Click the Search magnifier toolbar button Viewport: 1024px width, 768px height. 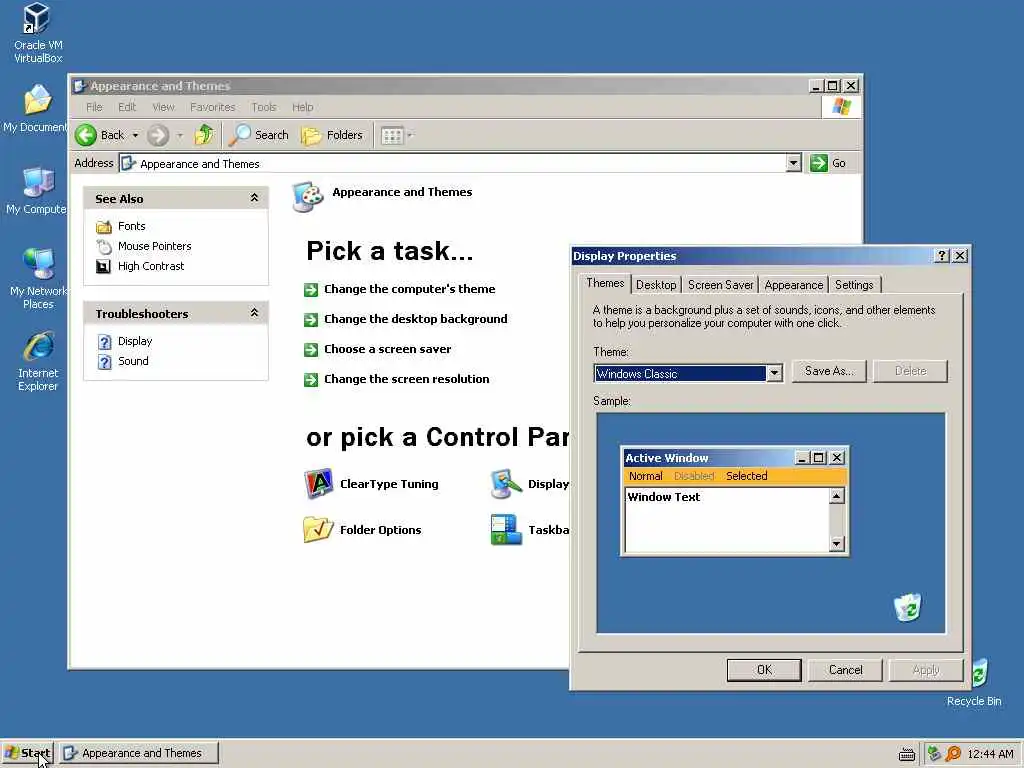(x=259, y=135)
